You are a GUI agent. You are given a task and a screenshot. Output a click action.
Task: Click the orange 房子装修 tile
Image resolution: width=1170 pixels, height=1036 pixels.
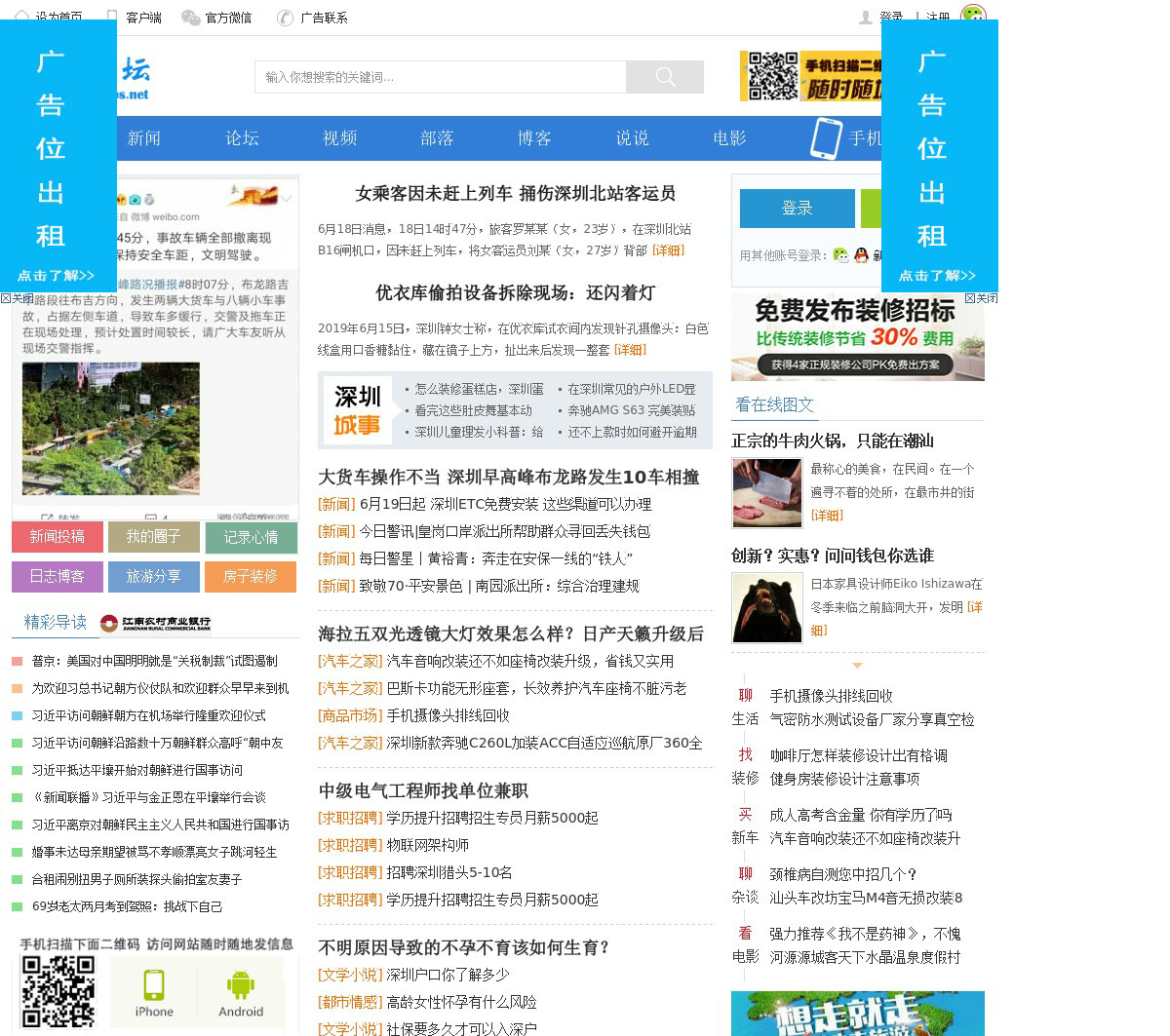[251, 576]
